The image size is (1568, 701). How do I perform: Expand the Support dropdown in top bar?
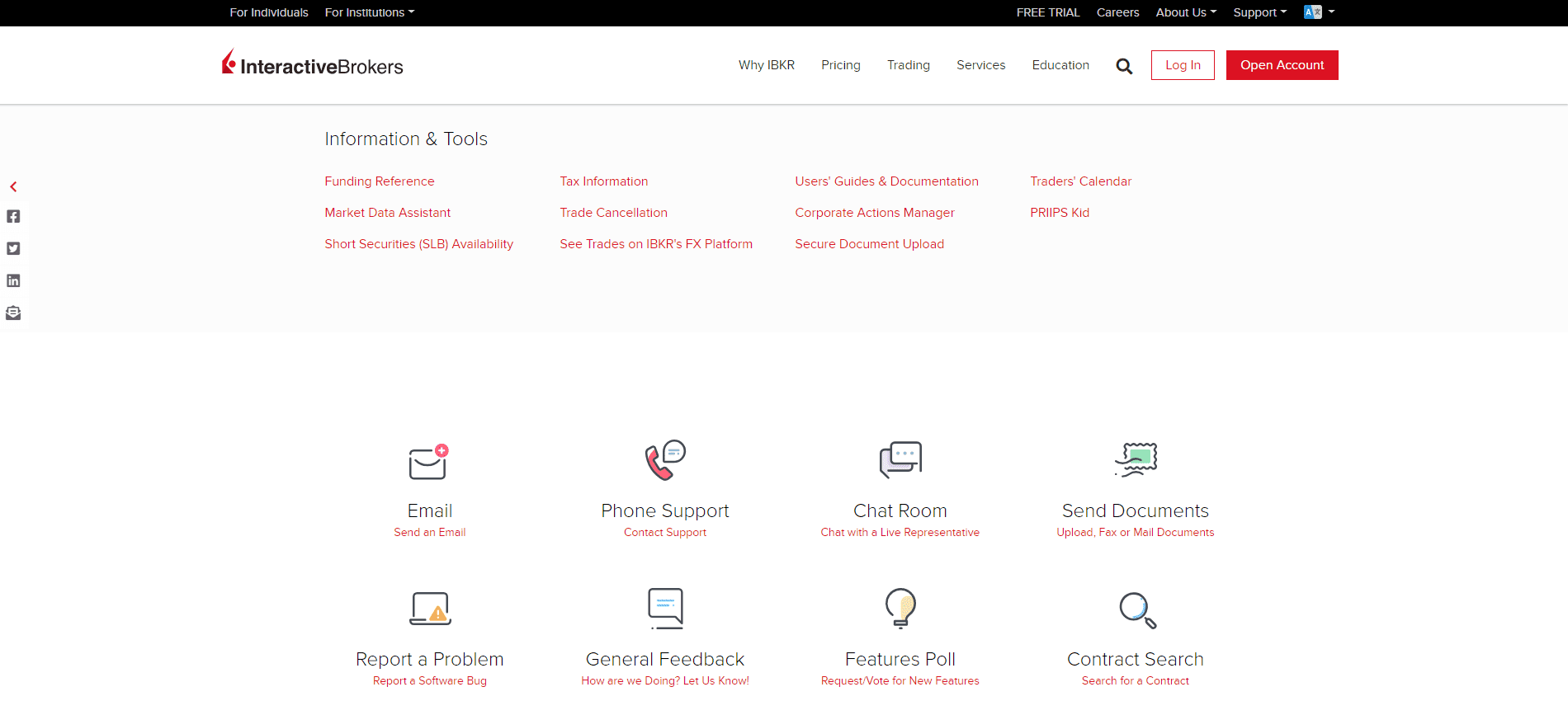(x=1260, y=12)
